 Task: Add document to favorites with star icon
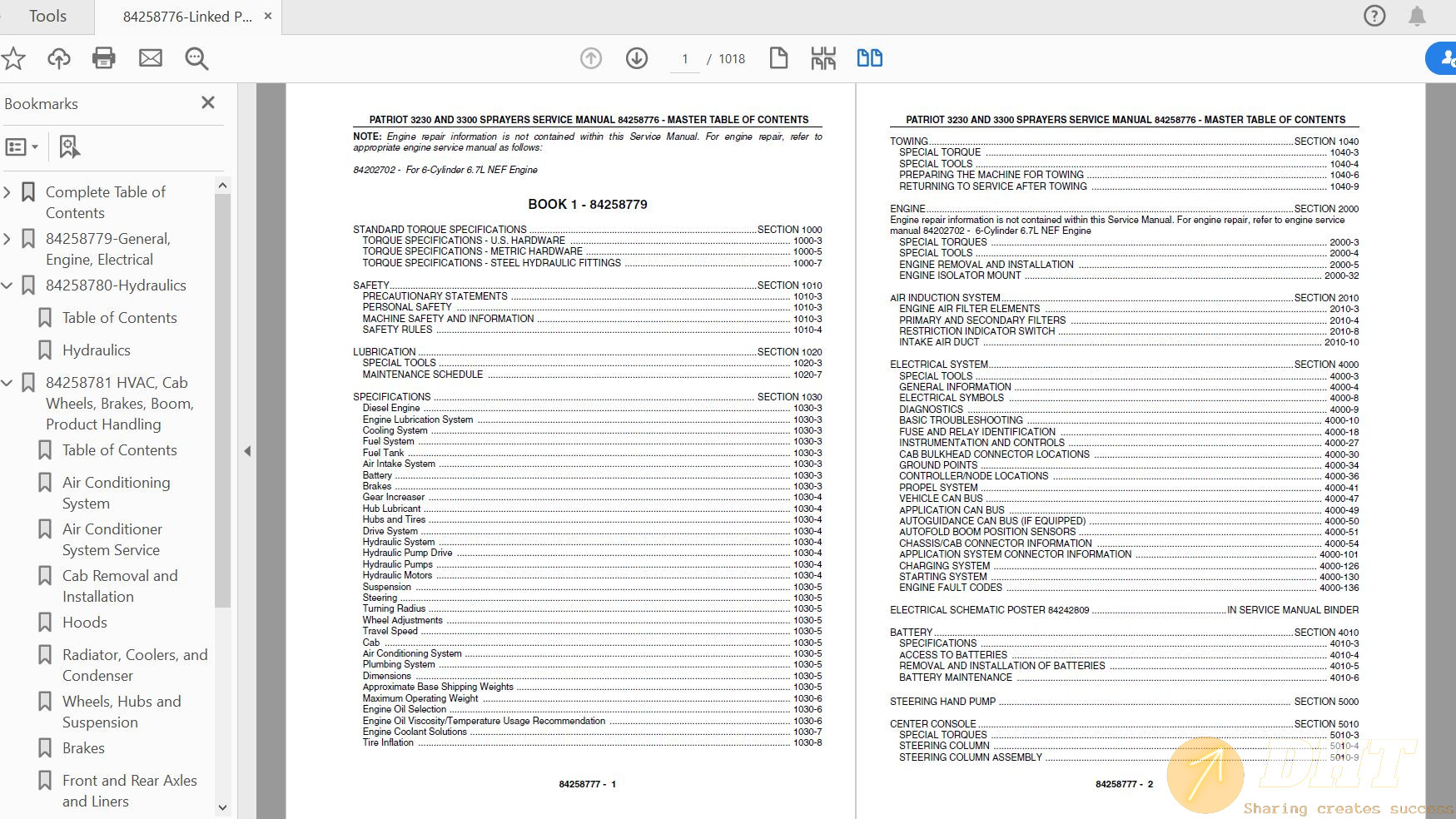(13, 58)
